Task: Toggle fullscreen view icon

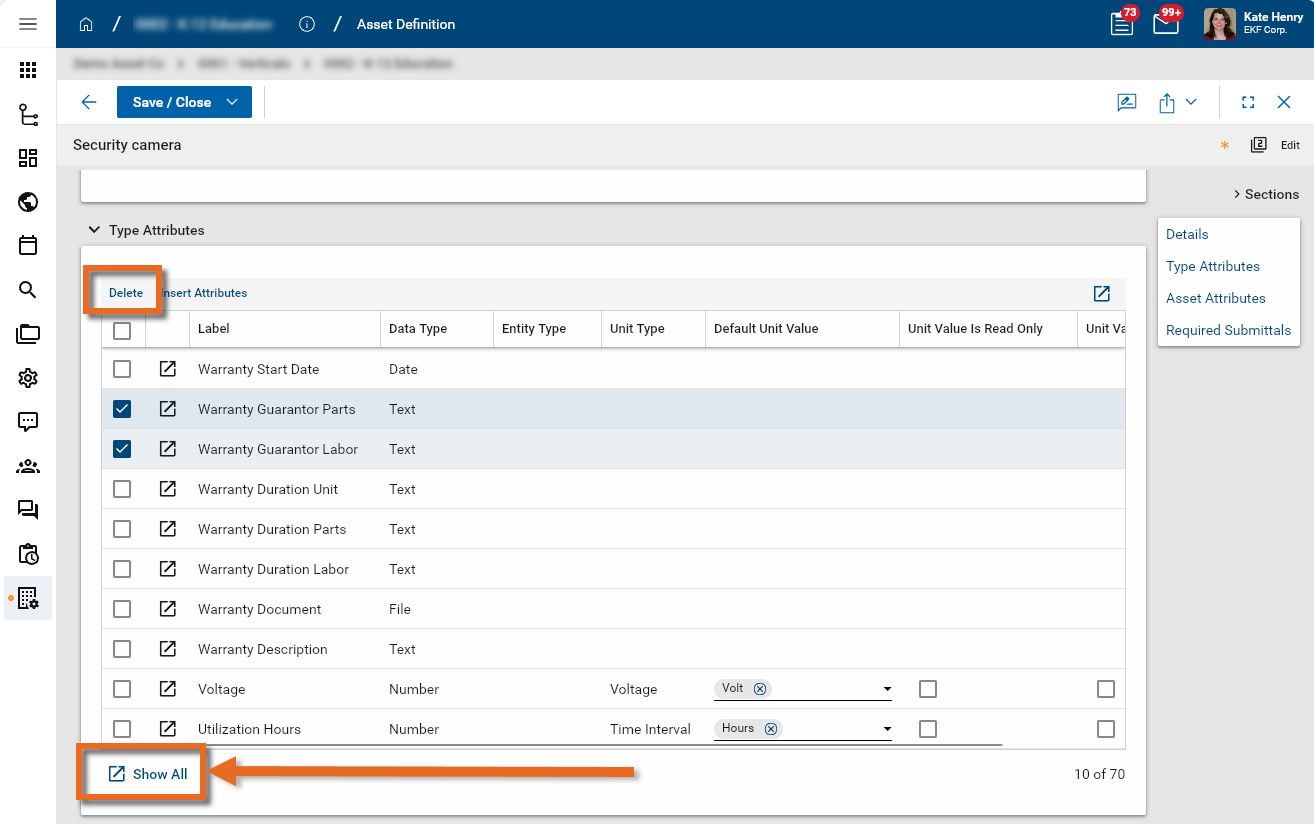Action: 1248,102
